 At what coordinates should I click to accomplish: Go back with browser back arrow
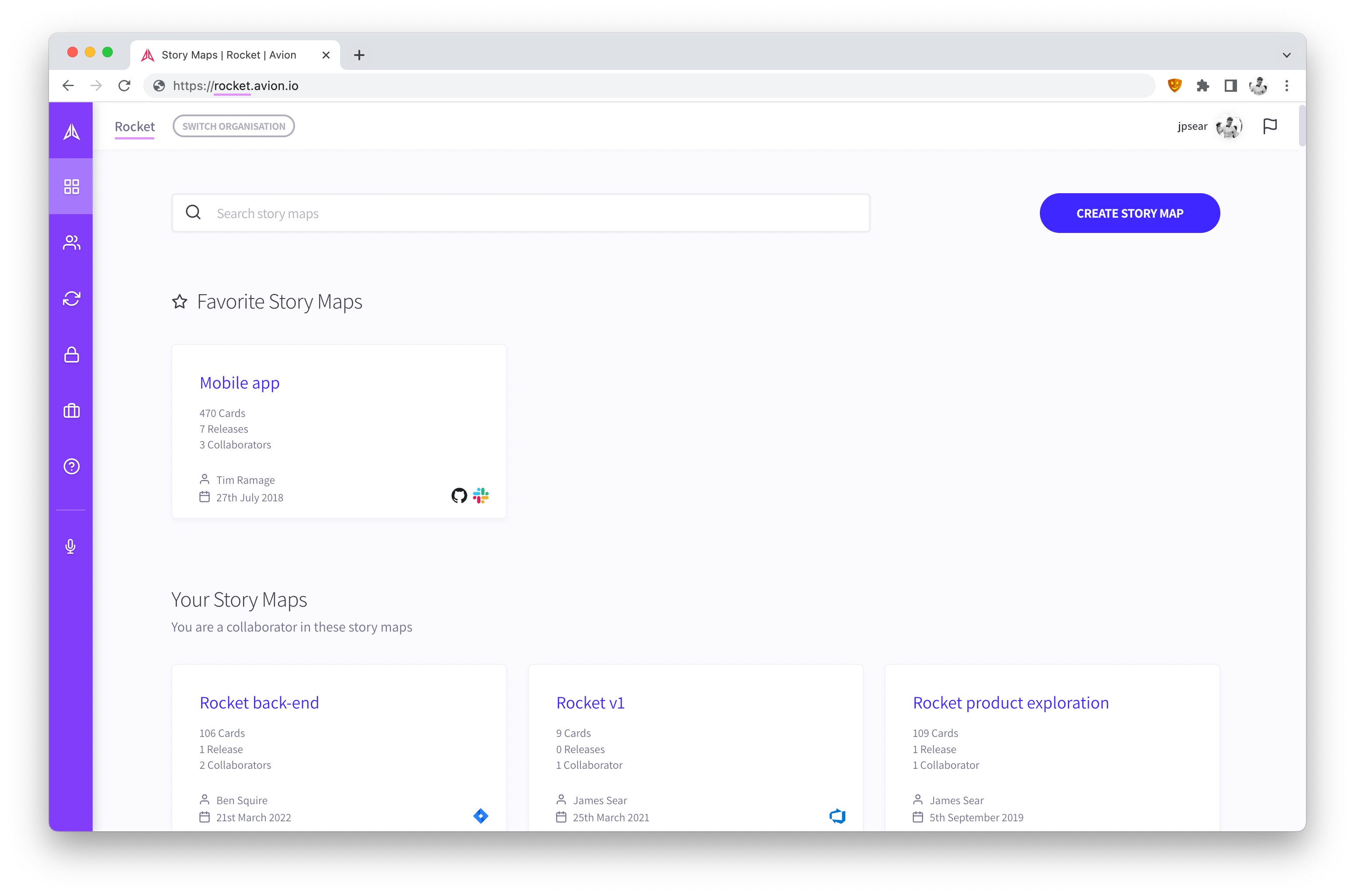[x=68, y=86]
